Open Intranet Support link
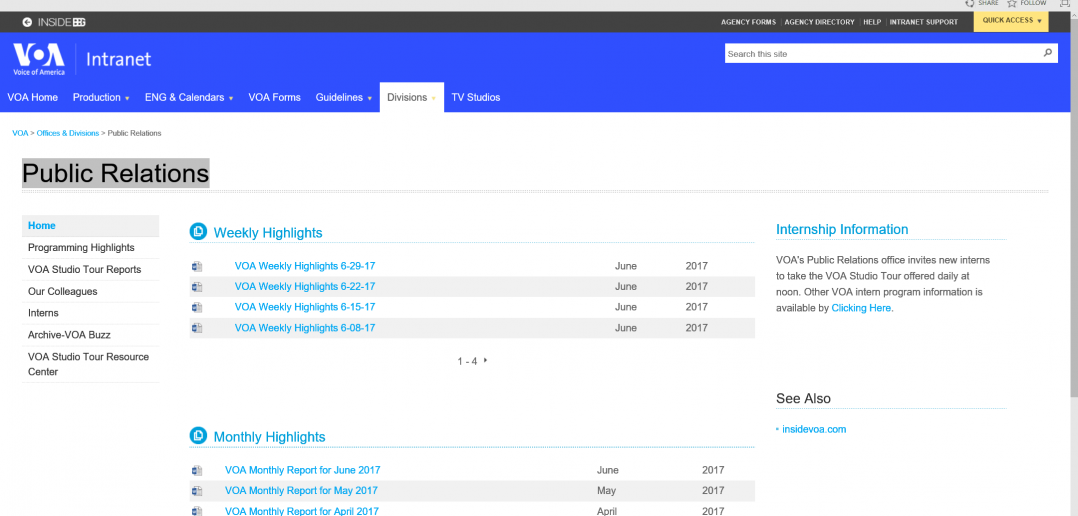The width and height of the screenshot is (1078, 516). coord(923,22)
